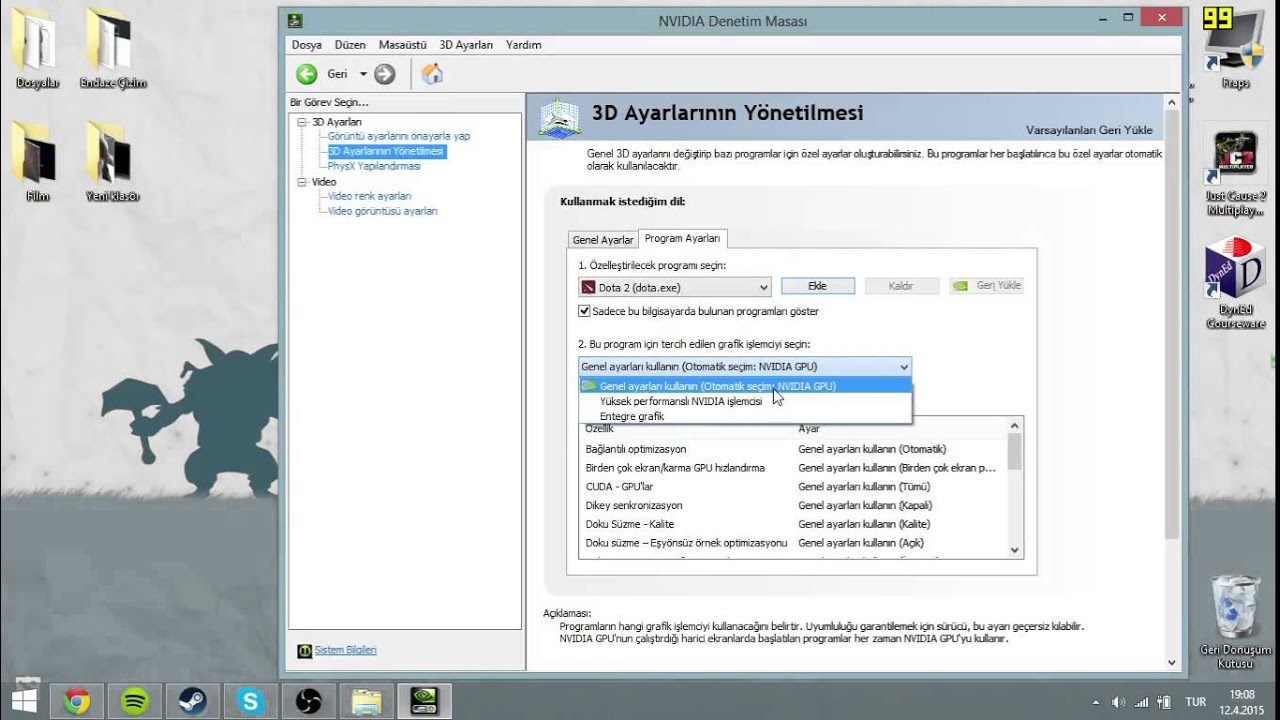Click the Film desktop folder
The width and height of the screenshot is (1280, 720).
38,161
